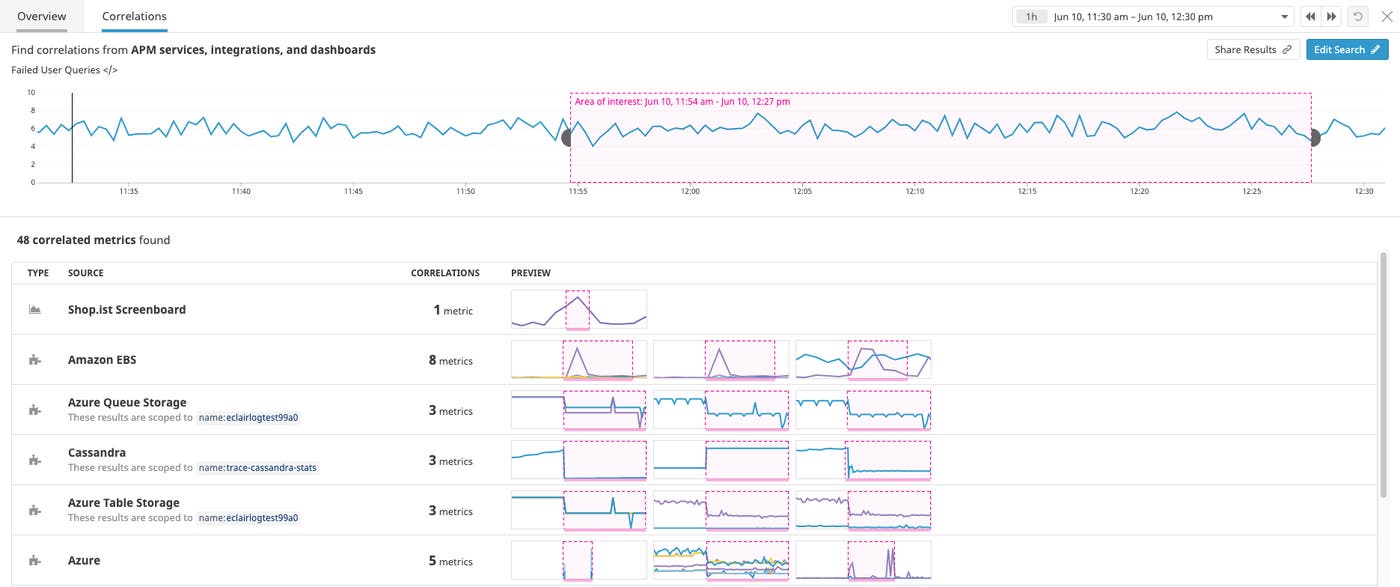Open the time range dropdown
The width and height of the screenshot is (1400, 587).
click(x=1285, y=15)
